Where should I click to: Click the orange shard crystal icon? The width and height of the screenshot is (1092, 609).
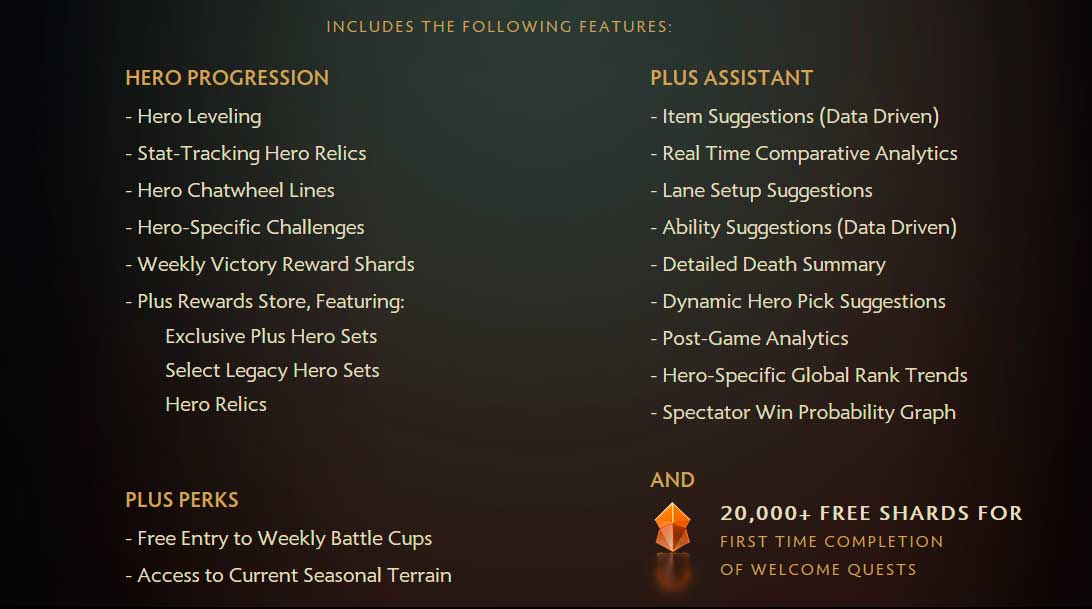tap(672, 527)
